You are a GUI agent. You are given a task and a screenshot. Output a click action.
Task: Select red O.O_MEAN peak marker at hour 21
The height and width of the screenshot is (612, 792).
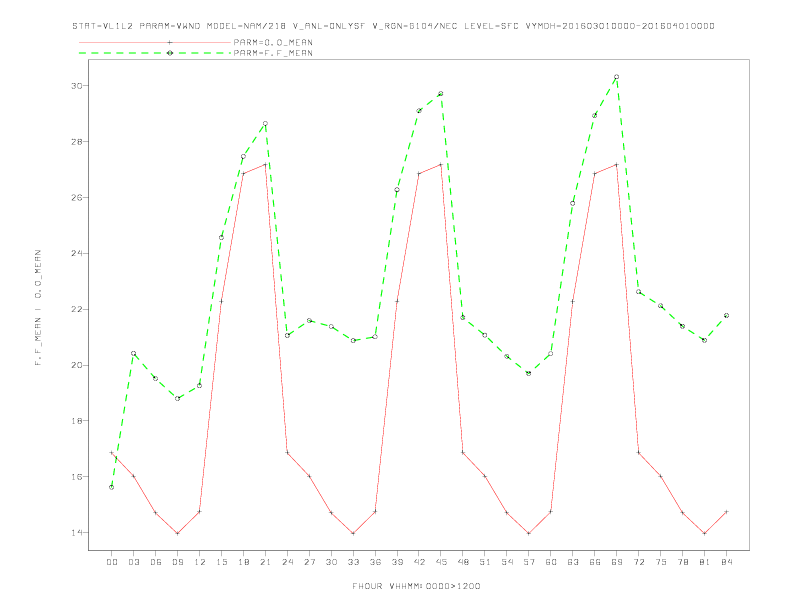(x=265, y=165)
